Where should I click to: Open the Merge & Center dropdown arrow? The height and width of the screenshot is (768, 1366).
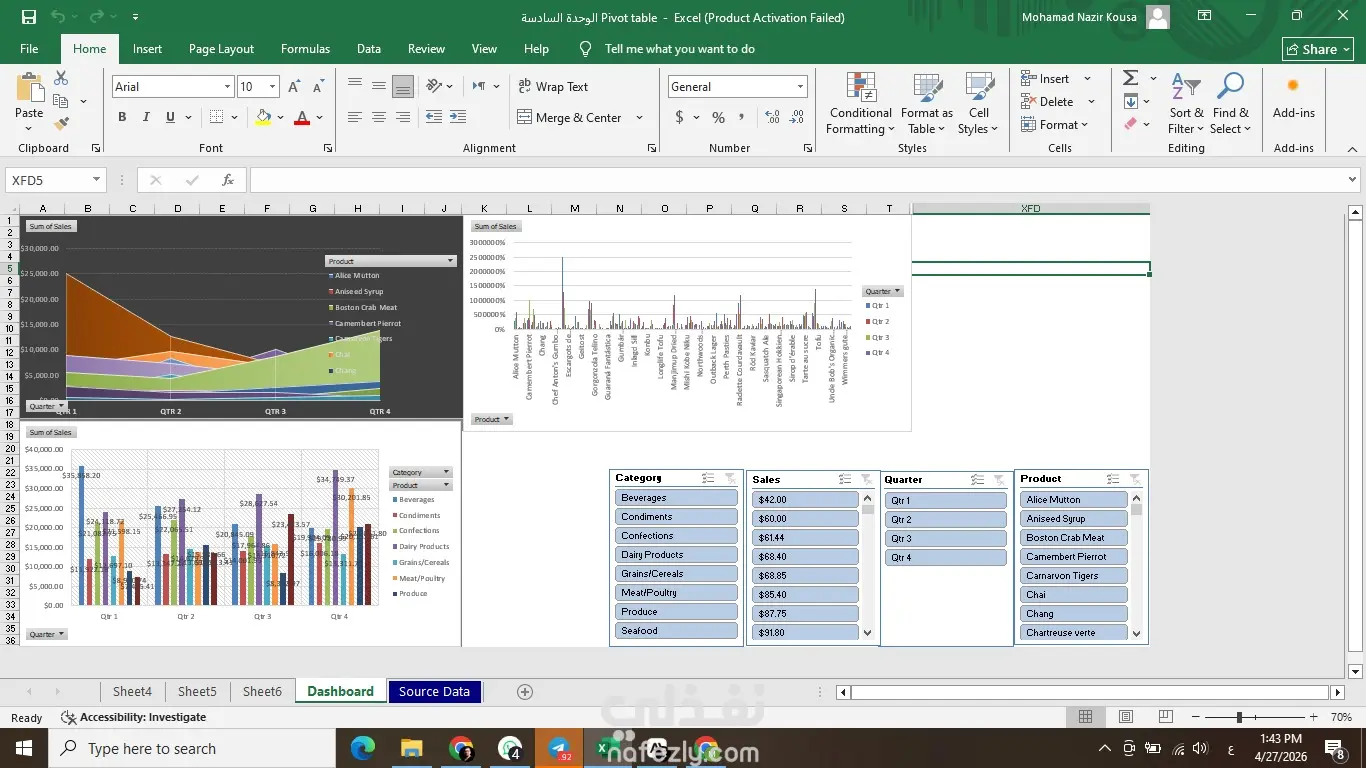point(640,117)
